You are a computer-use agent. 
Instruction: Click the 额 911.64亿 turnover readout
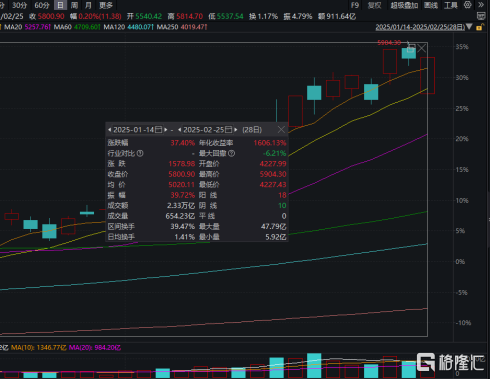(x=337, y=16)
